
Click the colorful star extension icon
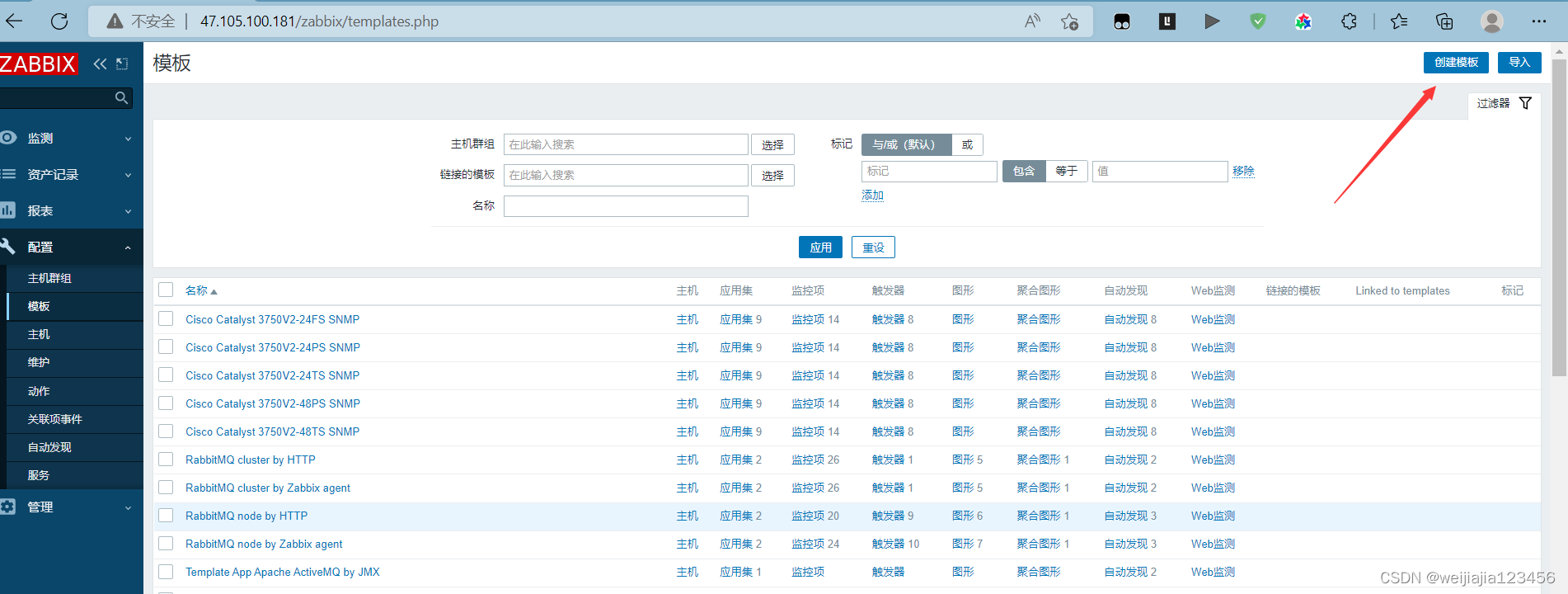1303,21
